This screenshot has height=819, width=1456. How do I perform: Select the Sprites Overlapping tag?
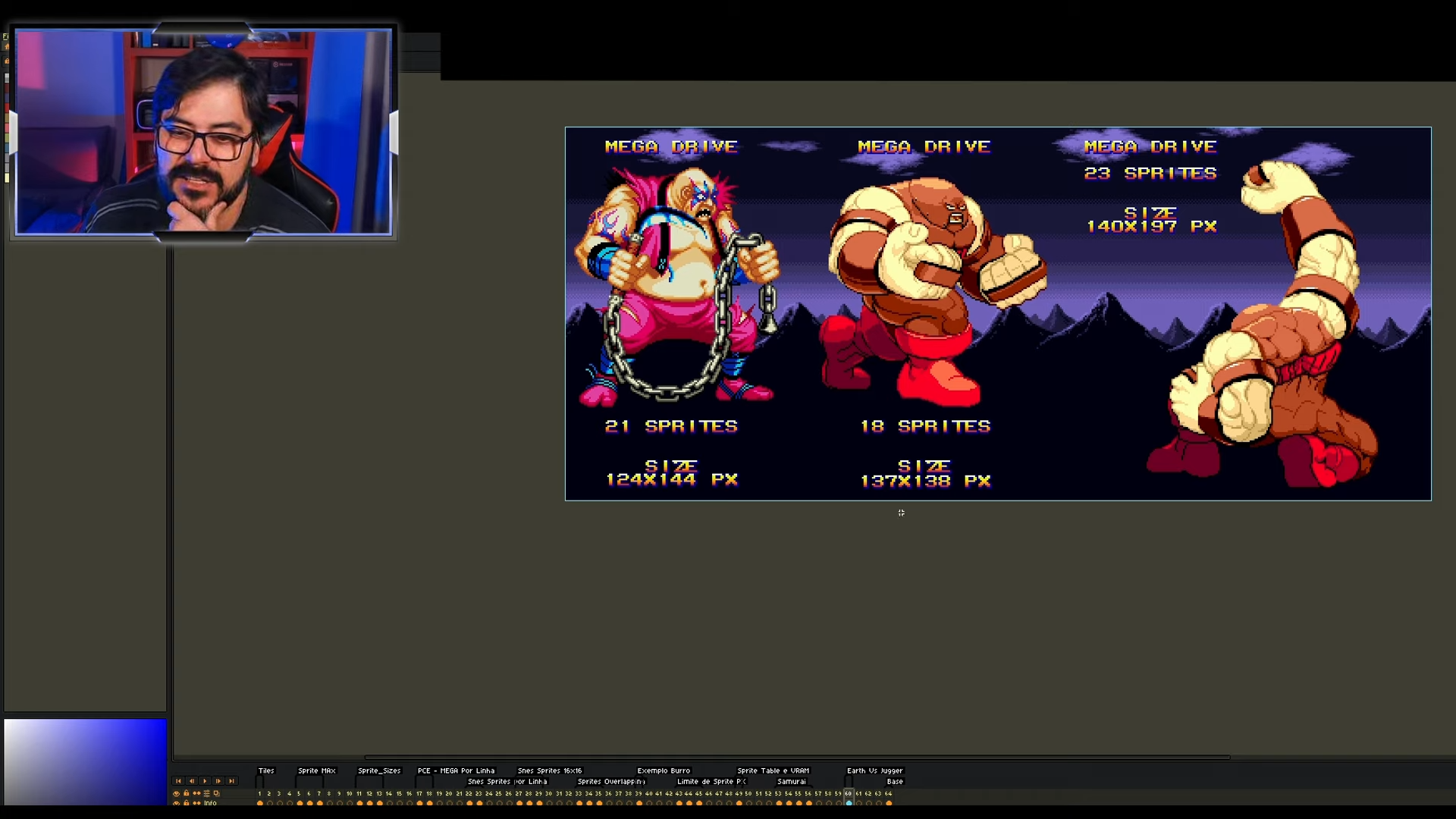pos(611,781)
